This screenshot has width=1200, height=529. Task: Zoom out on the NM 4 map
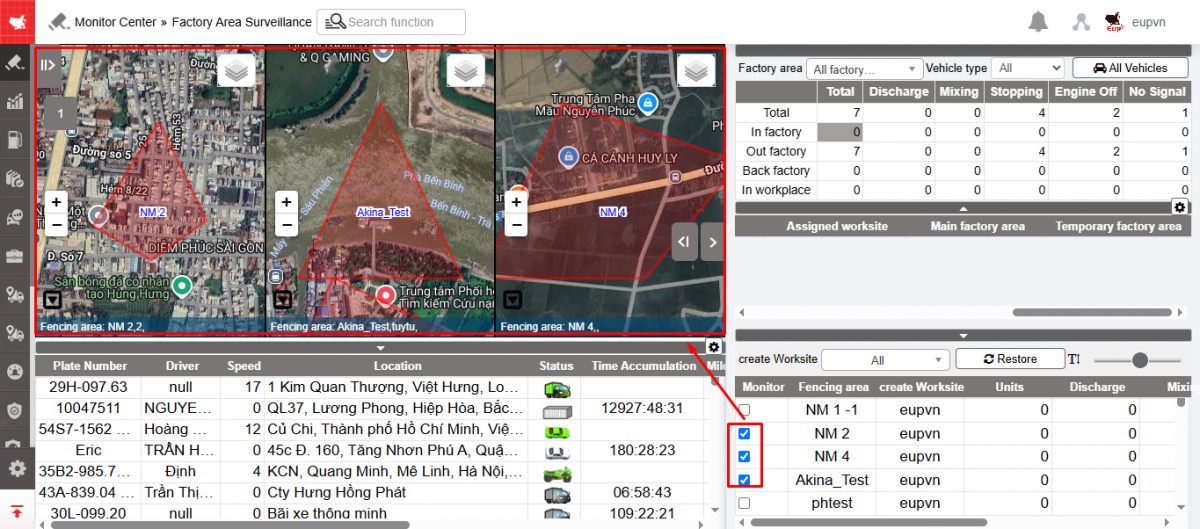516,225
